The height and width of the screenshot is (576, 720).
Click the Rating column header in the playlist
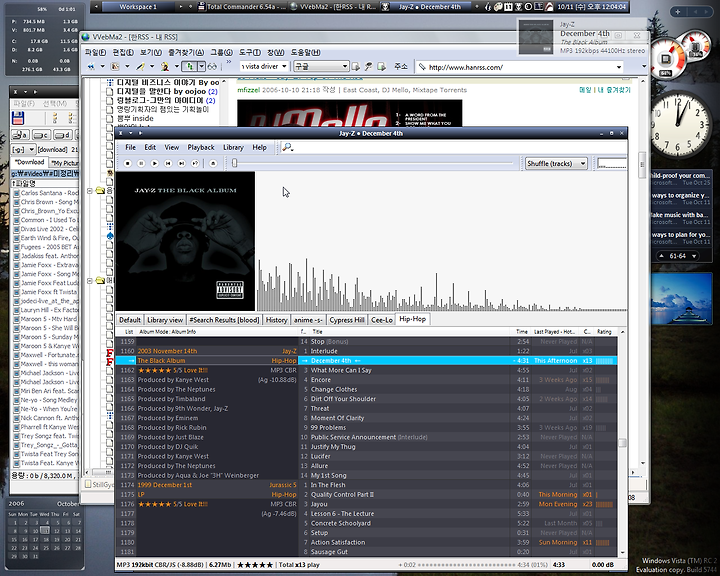pos(604,332)
